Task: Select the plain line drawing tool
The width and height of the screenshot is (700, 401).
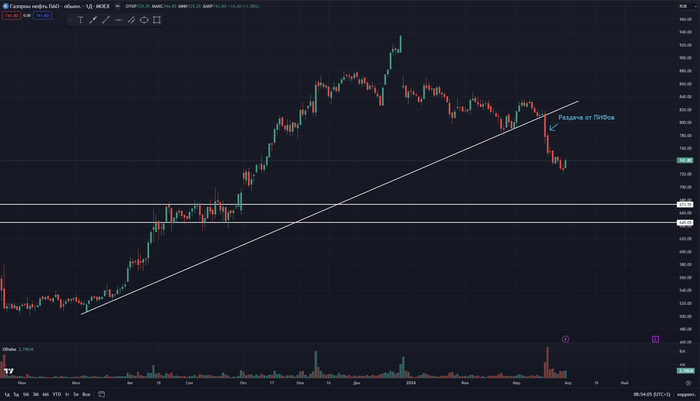Action: click(106, 20)
